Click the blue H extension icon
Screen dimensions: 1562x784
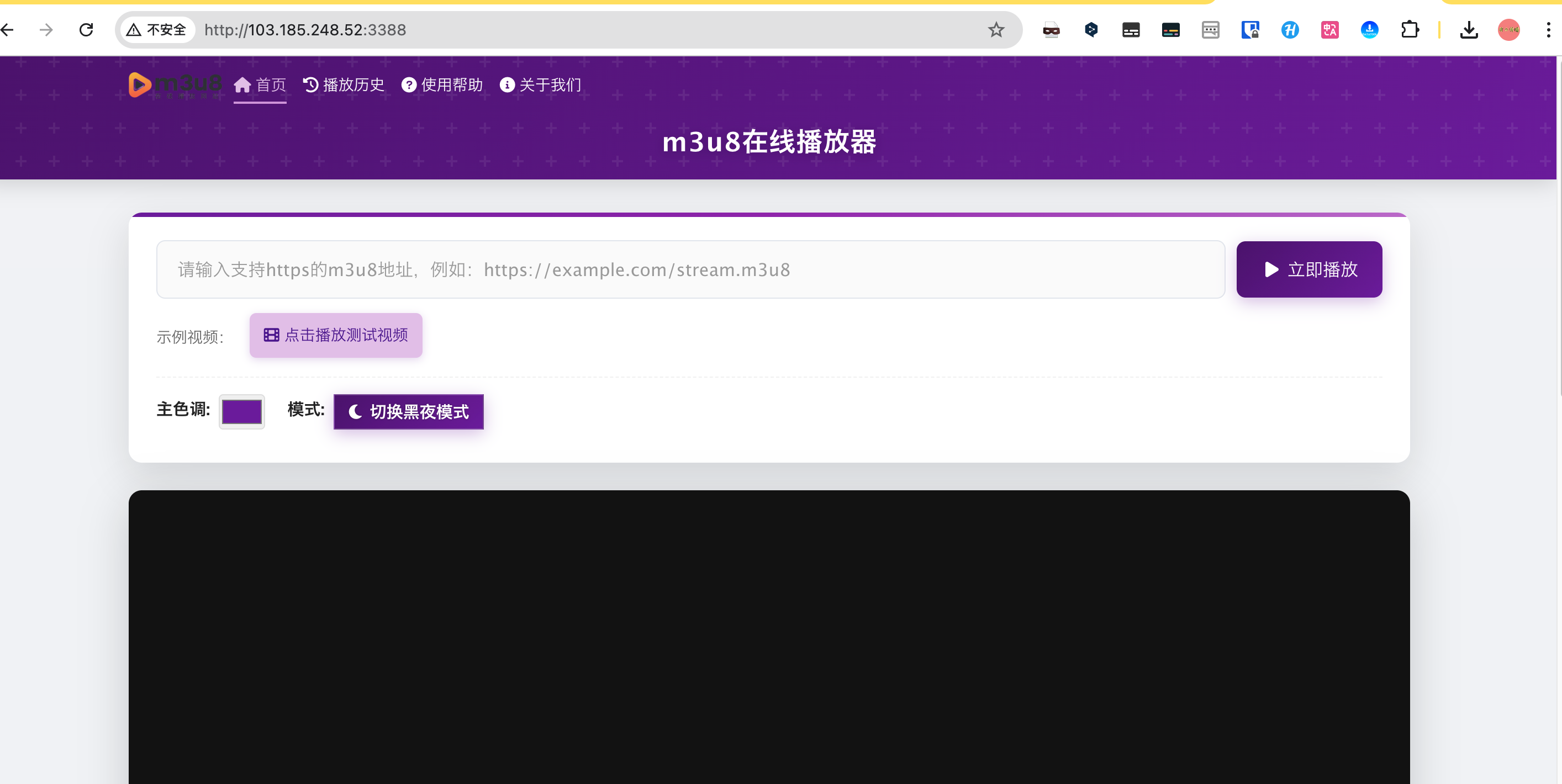(x=1290, y=30)
